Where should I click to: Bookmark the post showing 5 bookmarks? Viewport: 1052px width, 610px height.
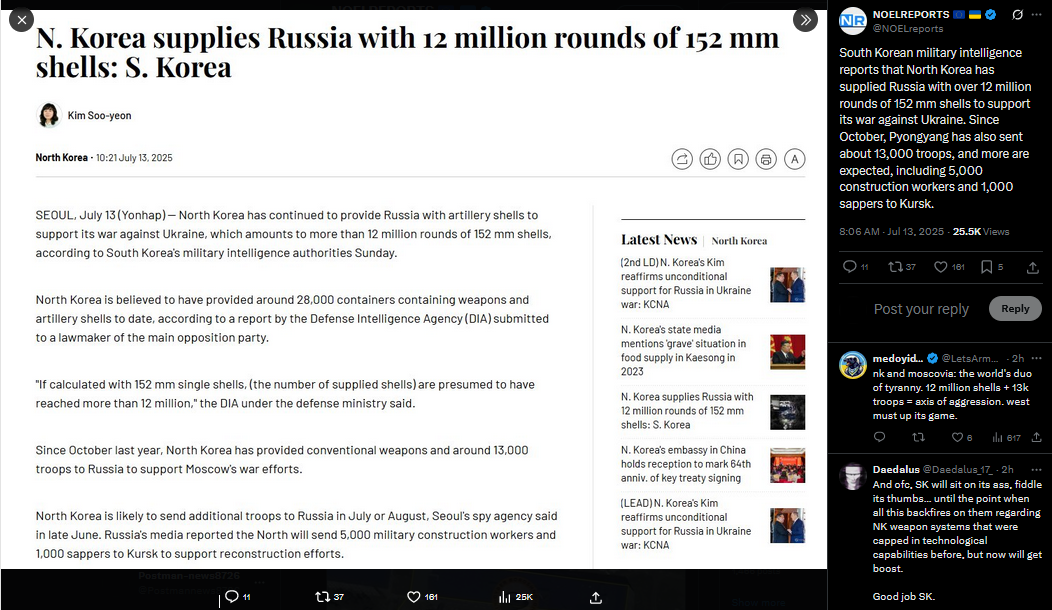tap(986, 267)
